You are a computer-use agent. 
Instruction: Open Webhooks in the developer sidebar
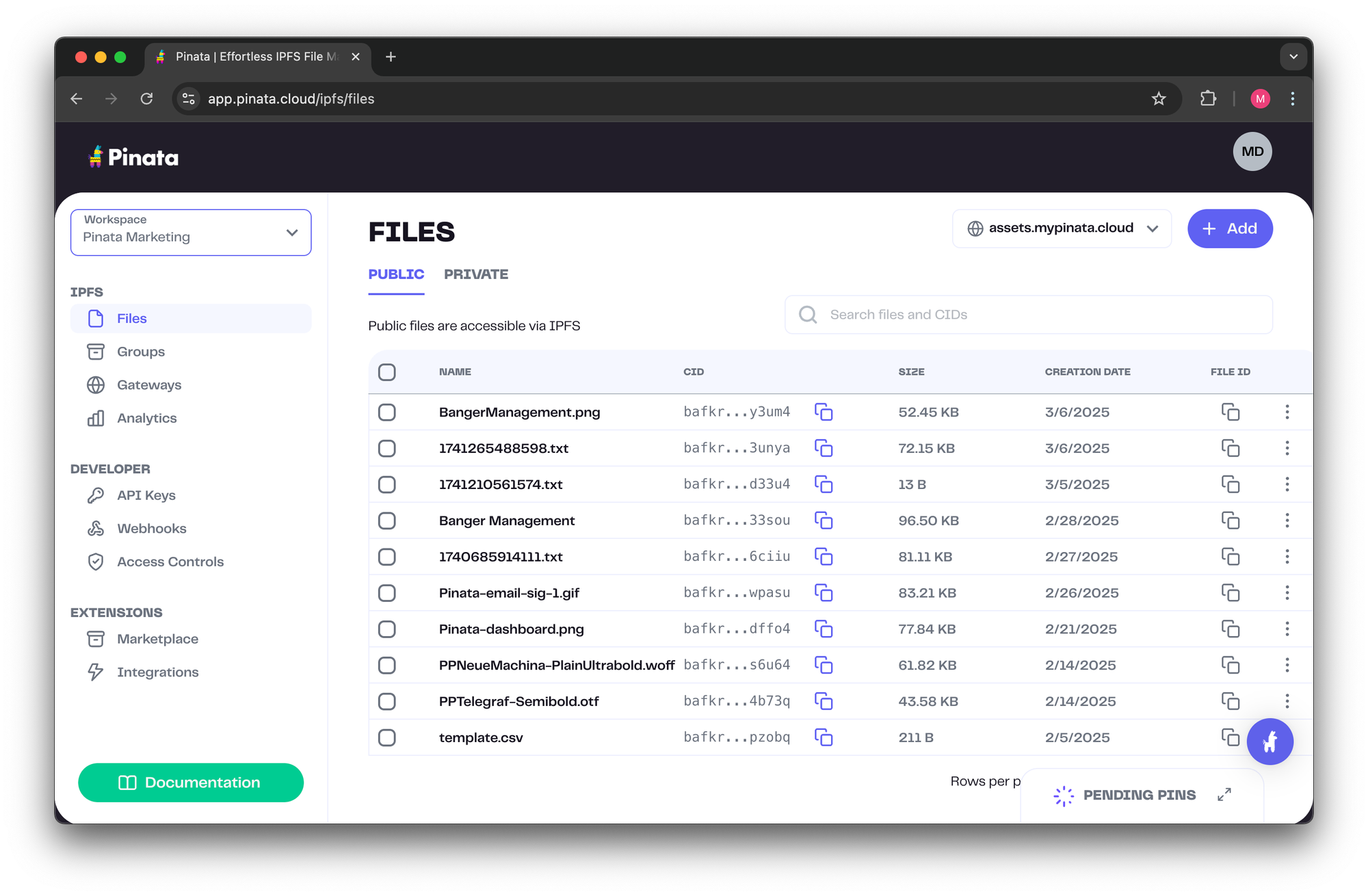[x=151, y=528]
